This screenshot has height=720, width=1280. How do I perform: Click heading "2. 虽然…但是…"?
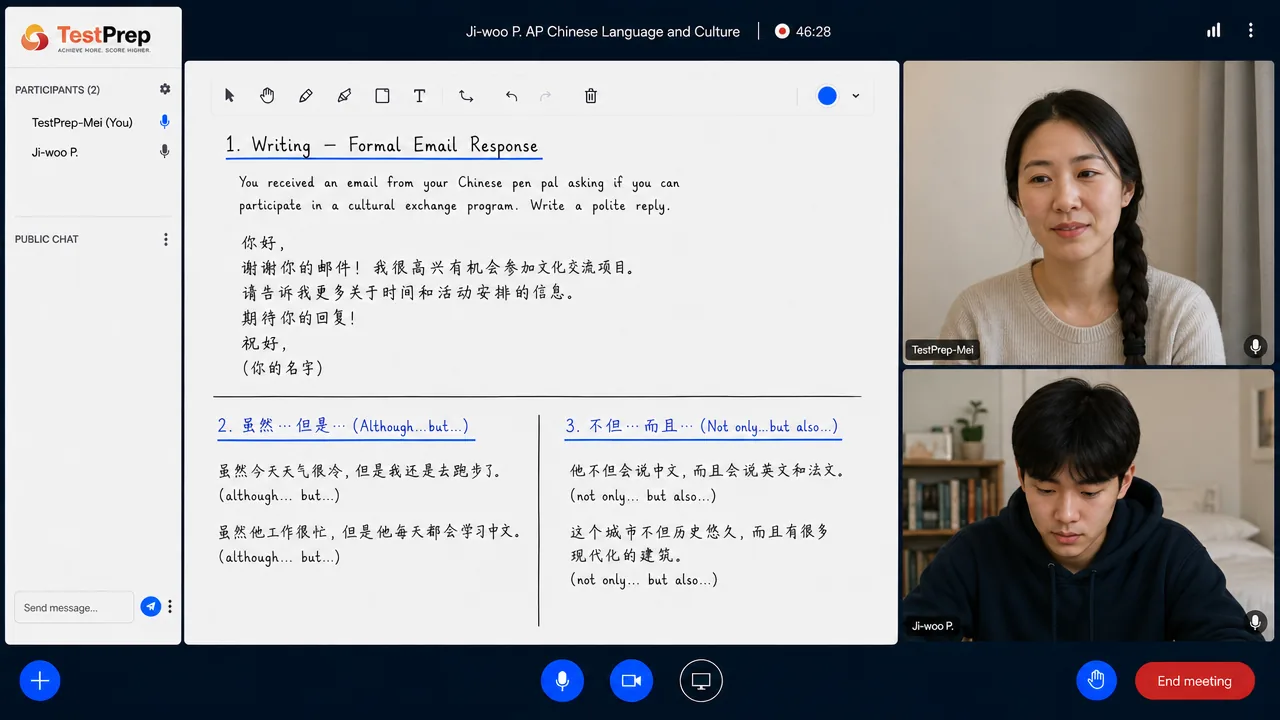tap(343, 426)
